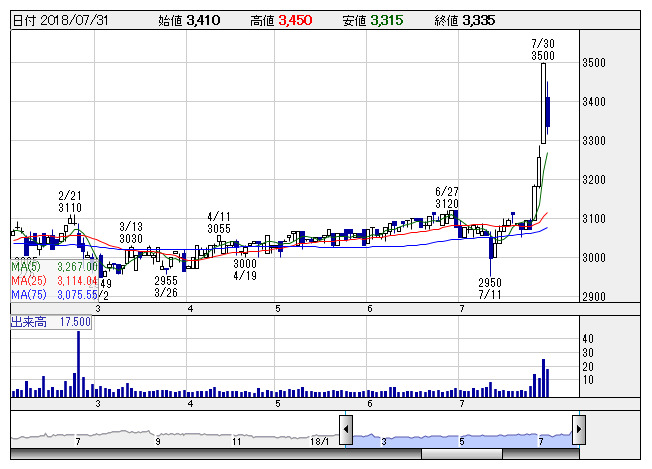
Task: Click the 6/27 3120 high marker
Action: (x=446, y=196)
